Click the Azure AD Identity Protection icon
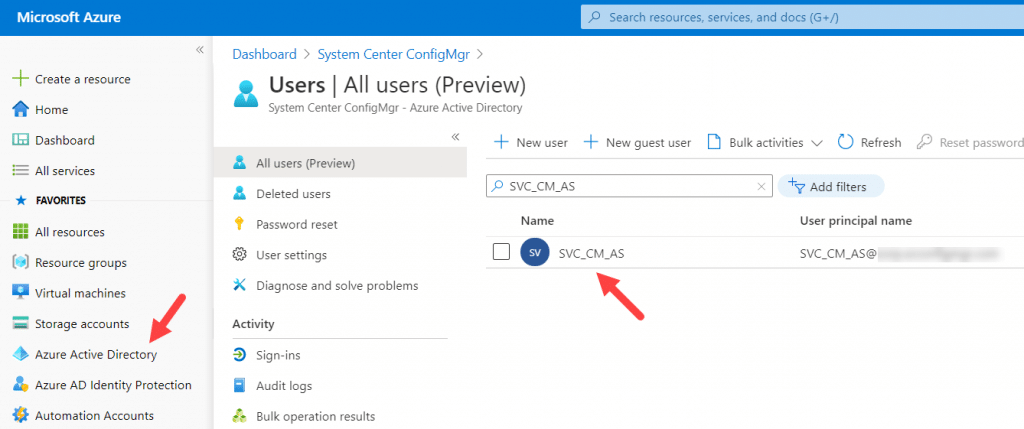The width and height of the screenshot is (1024, 429). click(21, 385)
